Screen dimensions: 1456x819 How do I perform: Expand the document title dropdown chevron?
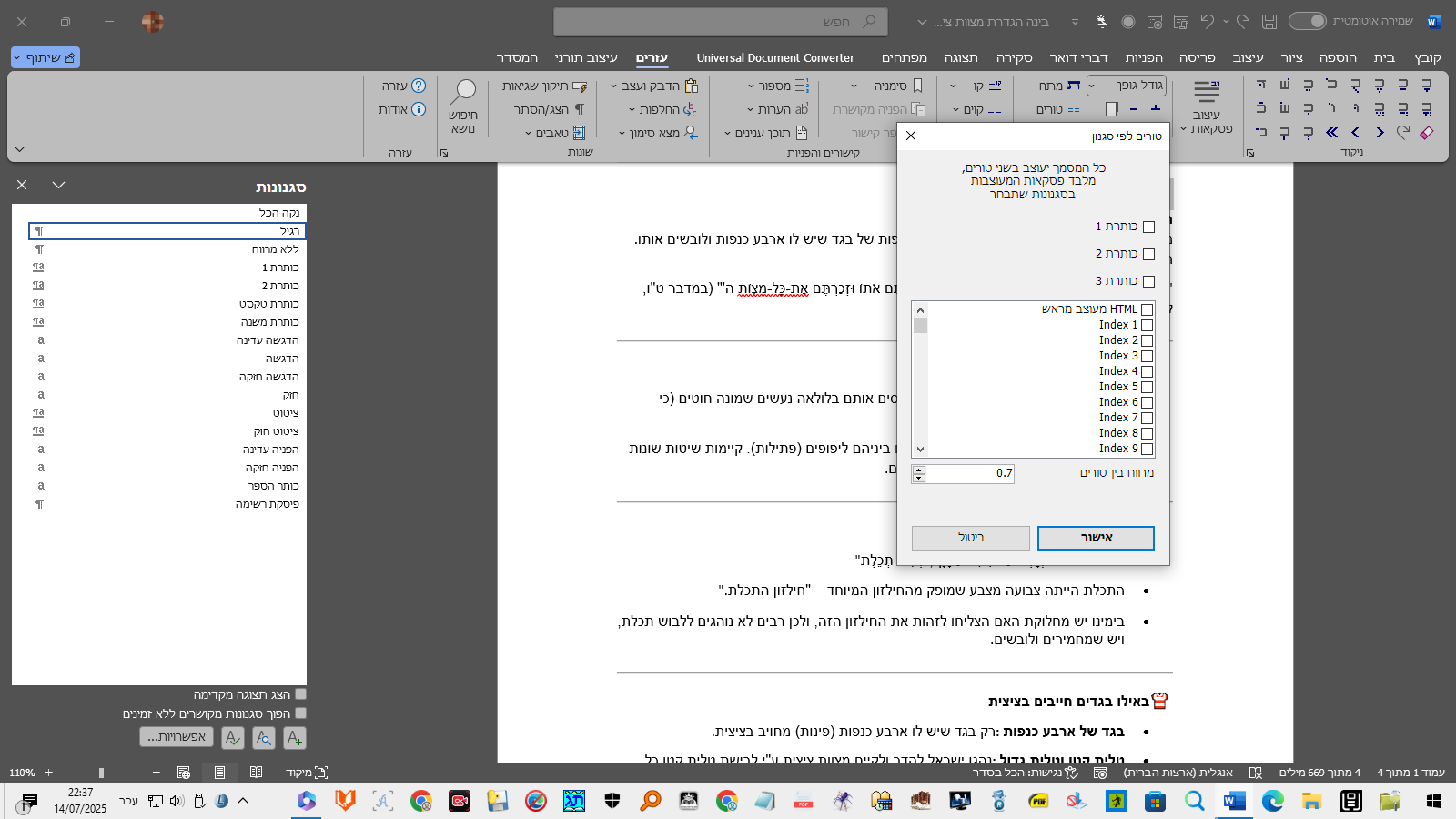(x=922, y=22)
